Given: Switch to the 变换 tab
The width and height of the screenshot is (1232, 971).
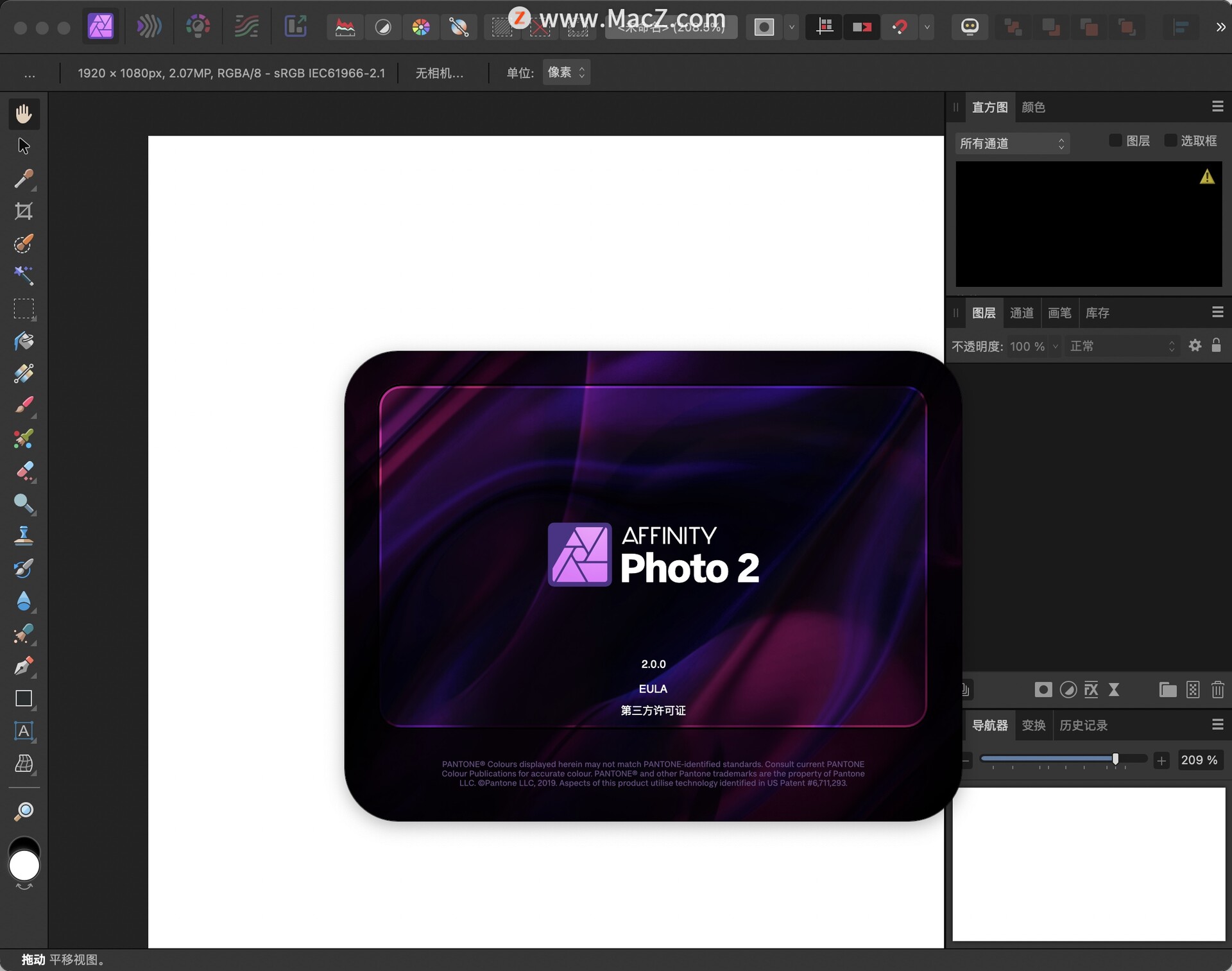Looking at the screenshot, I should coord(1033,725).
